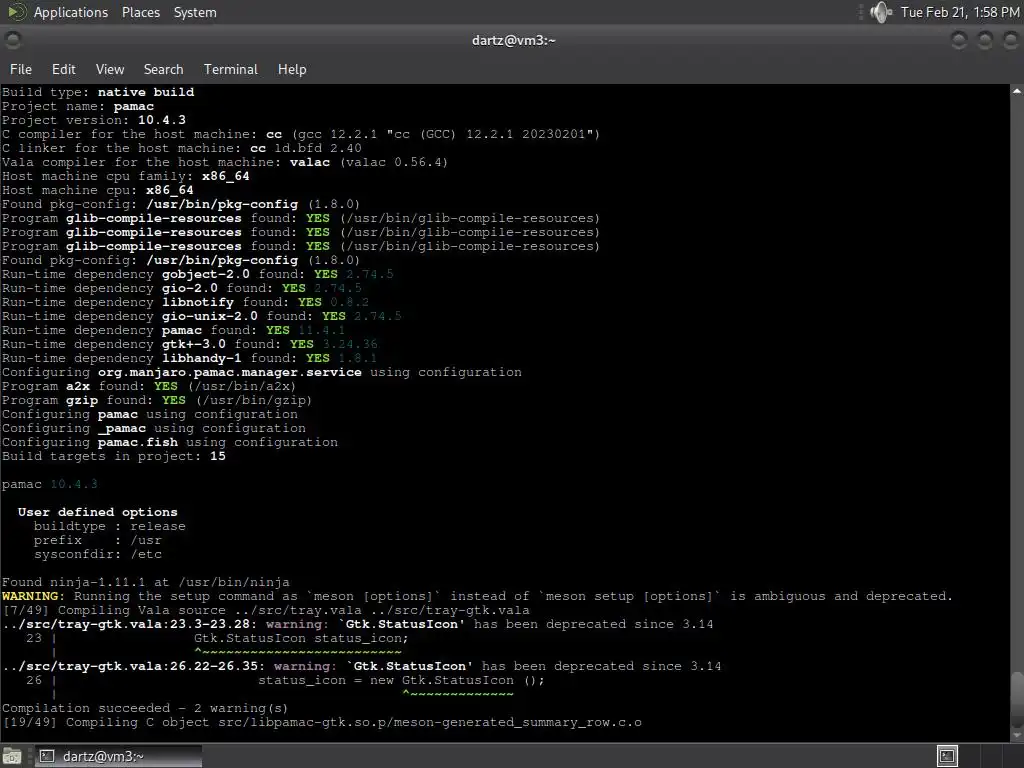The height and width of the screenshot is (768, 1024).
Task: Click the 'status_icon = new Gtk.StatusIcon ();' line
Action: (401, 680)
